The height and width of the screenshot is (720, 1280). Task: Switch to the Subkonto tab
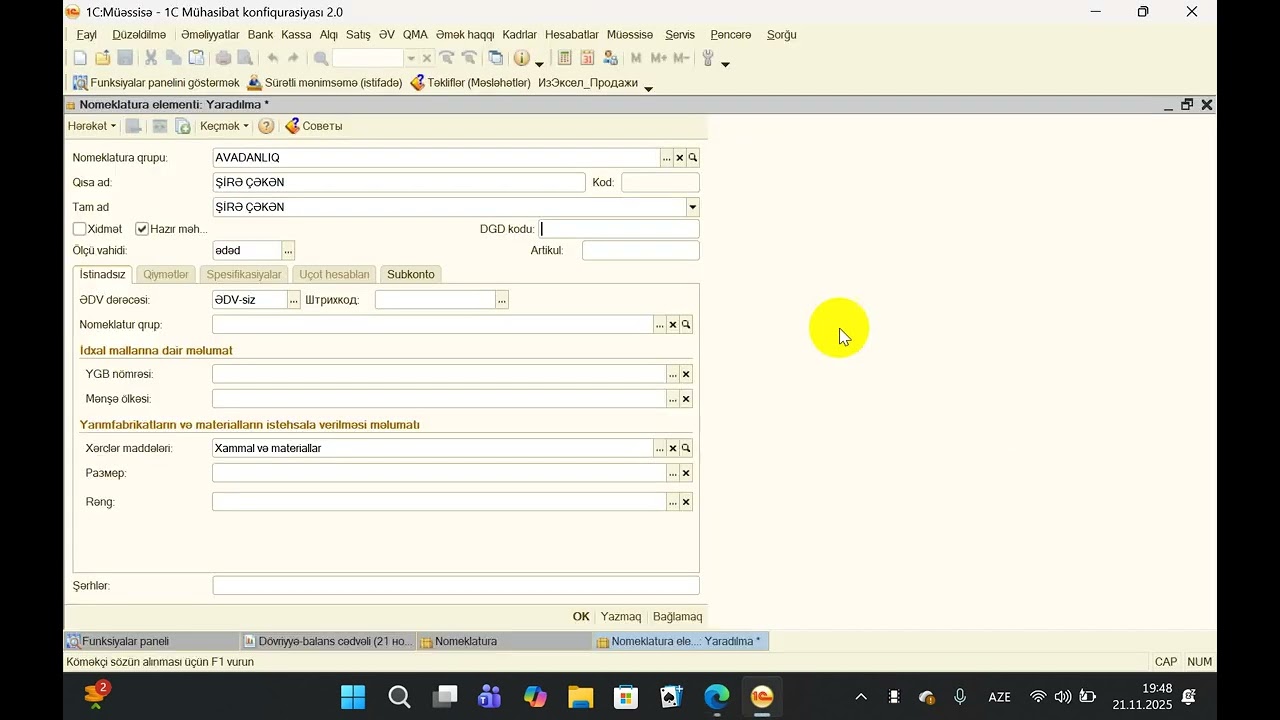(411, 274)
